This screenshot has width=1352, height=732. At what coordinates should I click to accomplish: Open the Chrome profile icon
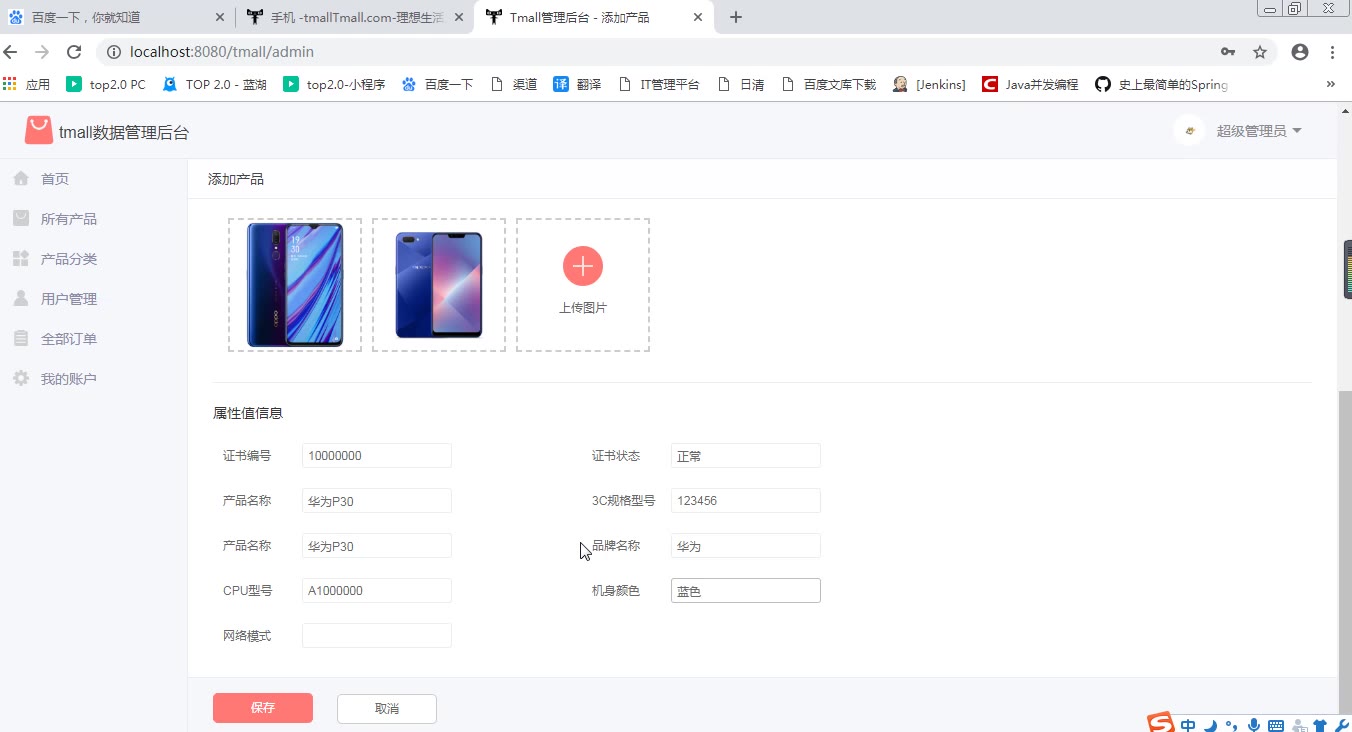1300,52
